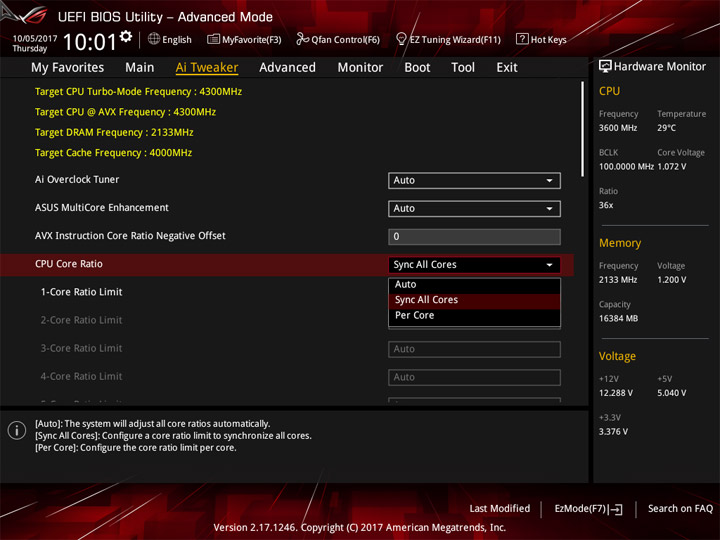Select English language button
This screenshot has height=540, width=720.
[x=170, y=39]
